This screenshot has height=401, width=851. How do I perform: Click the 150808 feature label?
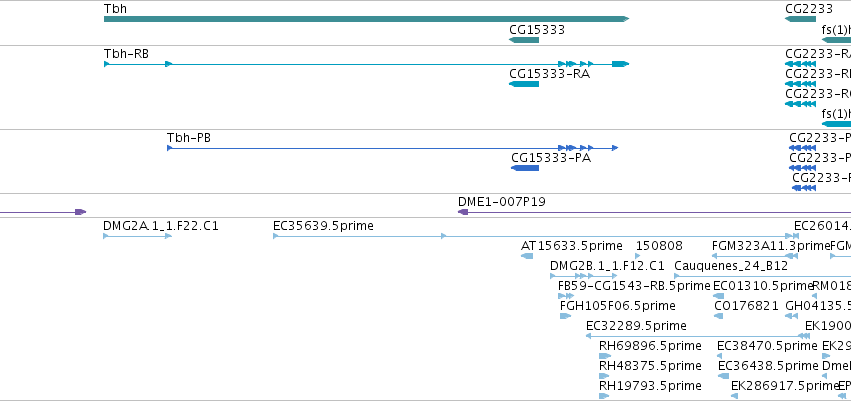point(659,246)
